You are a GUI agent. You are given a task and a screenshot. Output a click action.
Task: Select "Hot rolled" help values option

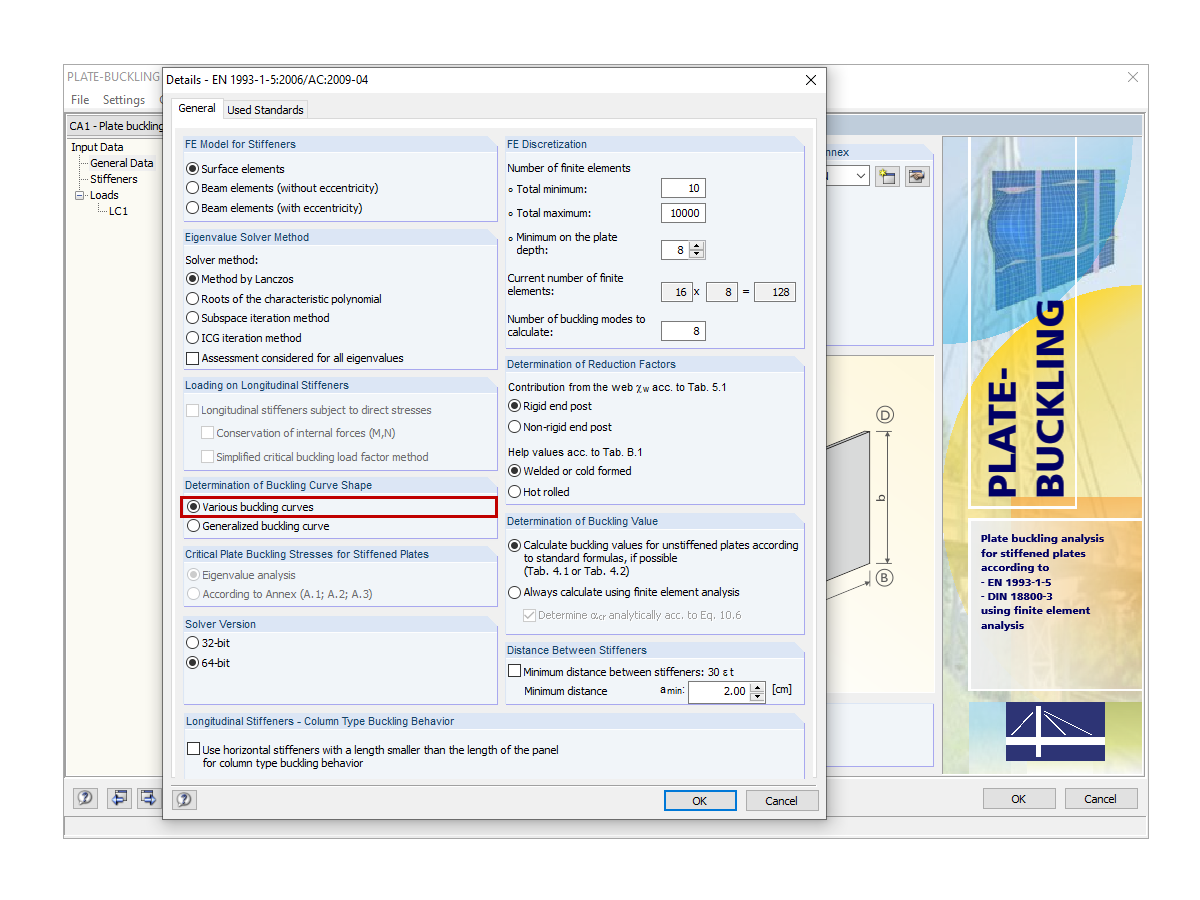click(x=514, y=491)
